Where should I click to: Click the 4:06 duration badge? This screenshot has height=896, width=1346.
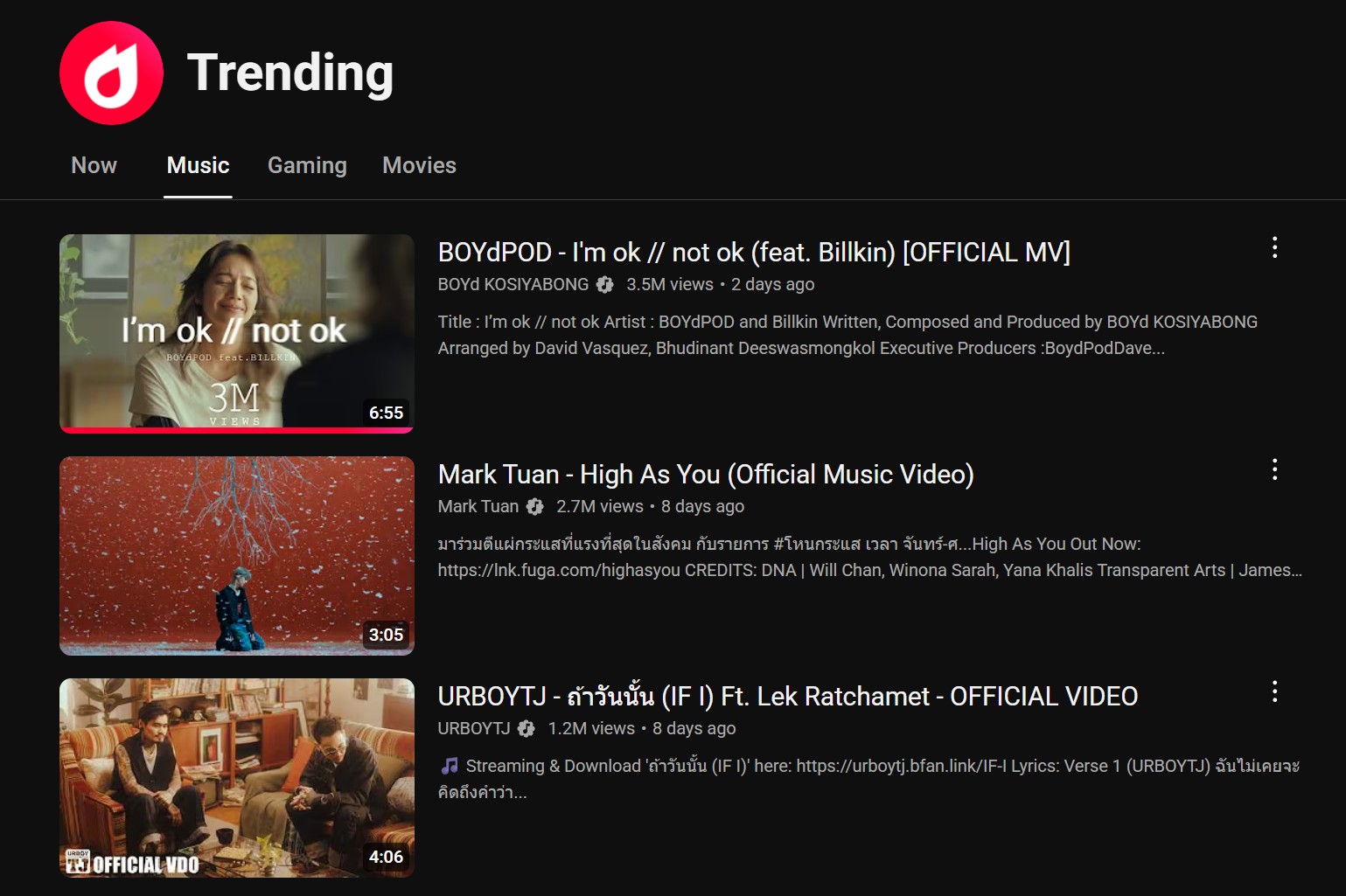point(386,857)
